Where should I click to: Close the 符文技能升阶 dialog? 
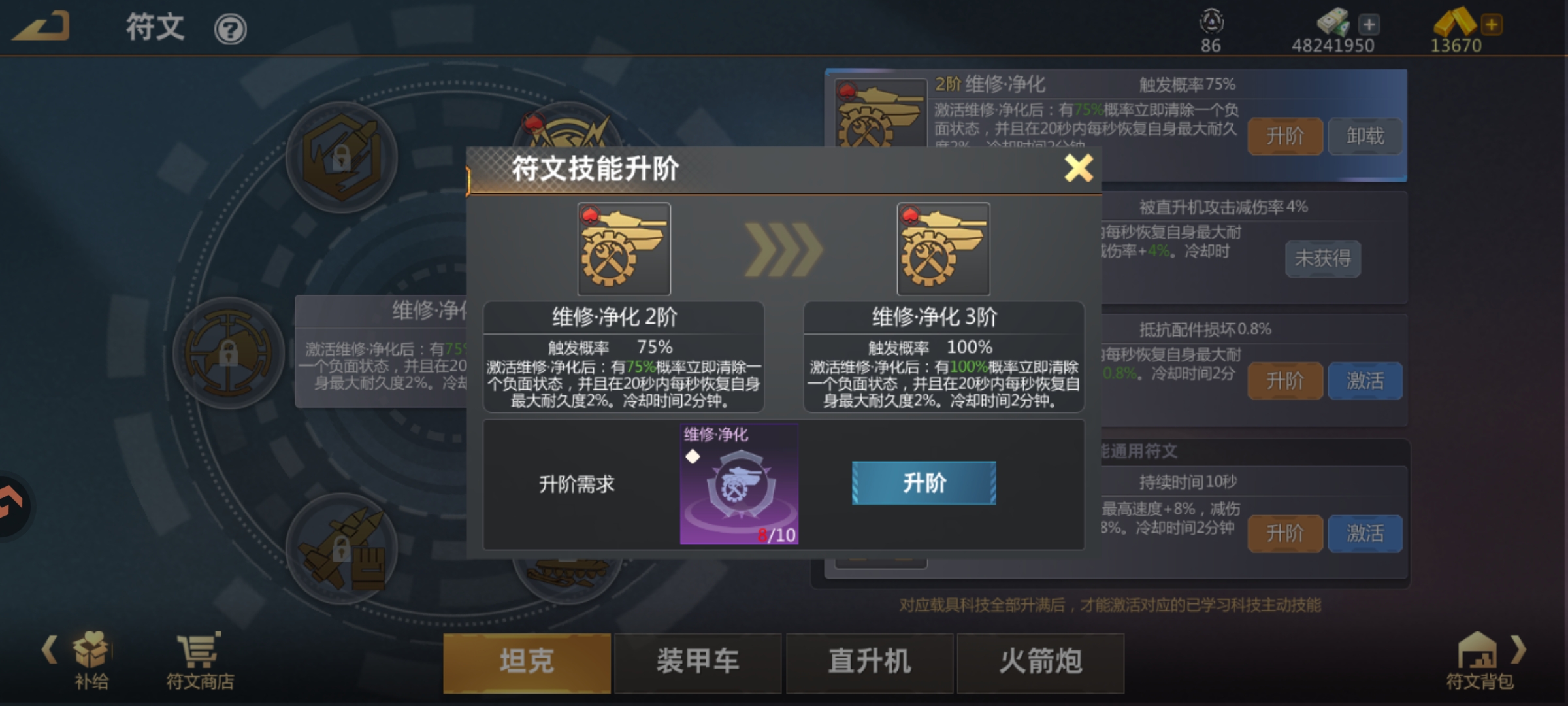[x=1079, y=168]
